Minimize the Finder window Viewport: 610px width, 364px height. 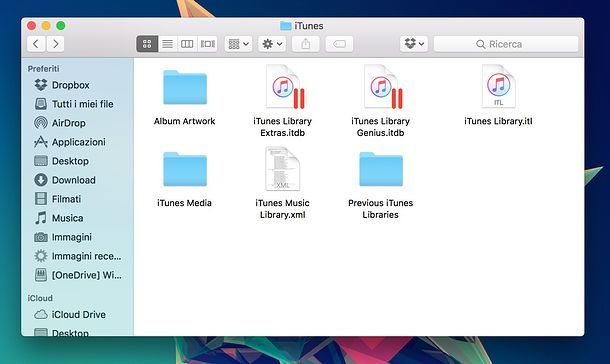46,26
